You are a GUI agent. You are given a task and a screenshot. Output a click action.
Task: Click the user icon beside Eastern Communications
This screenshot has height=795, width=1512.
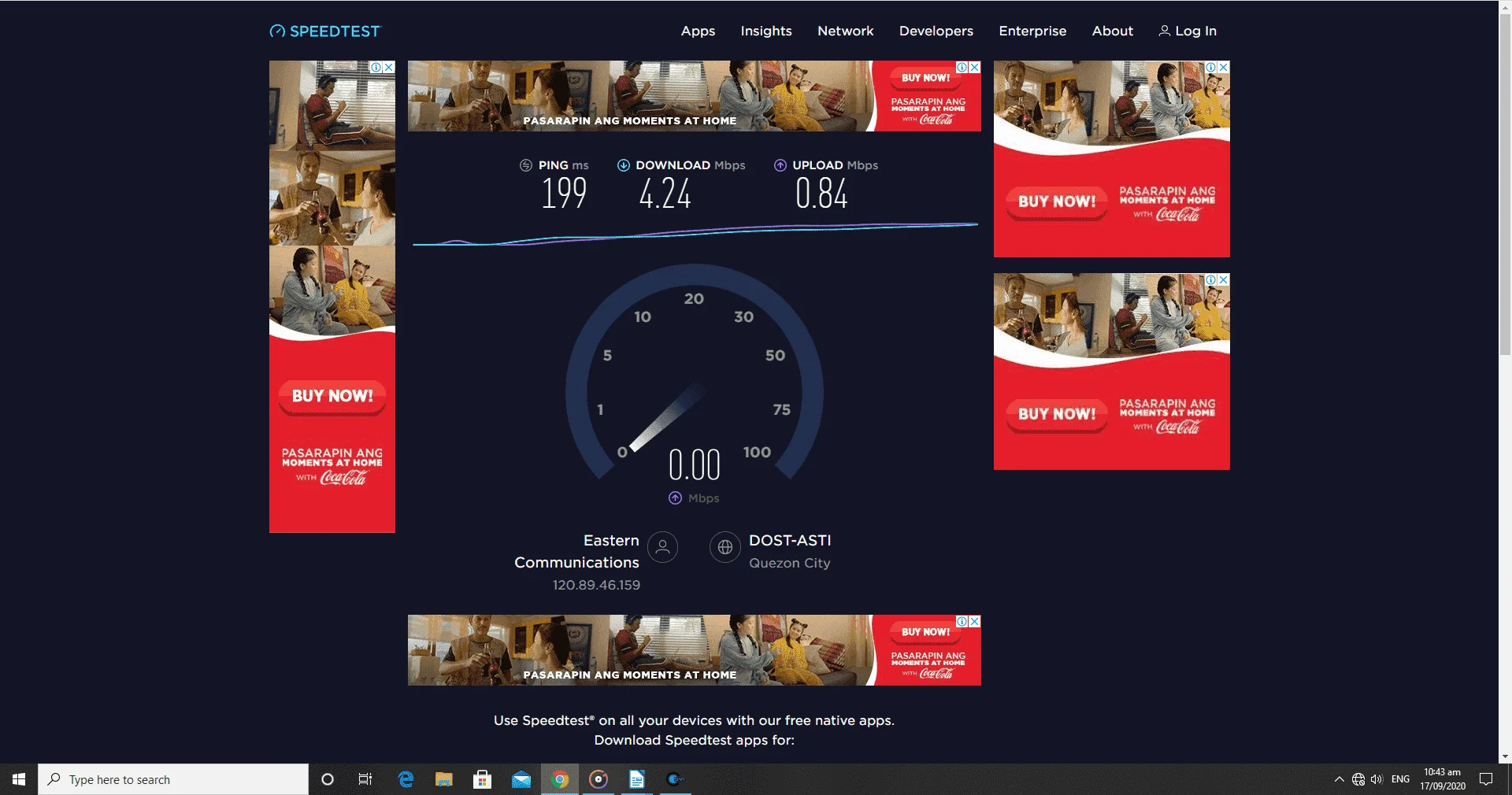click(662, 547)
